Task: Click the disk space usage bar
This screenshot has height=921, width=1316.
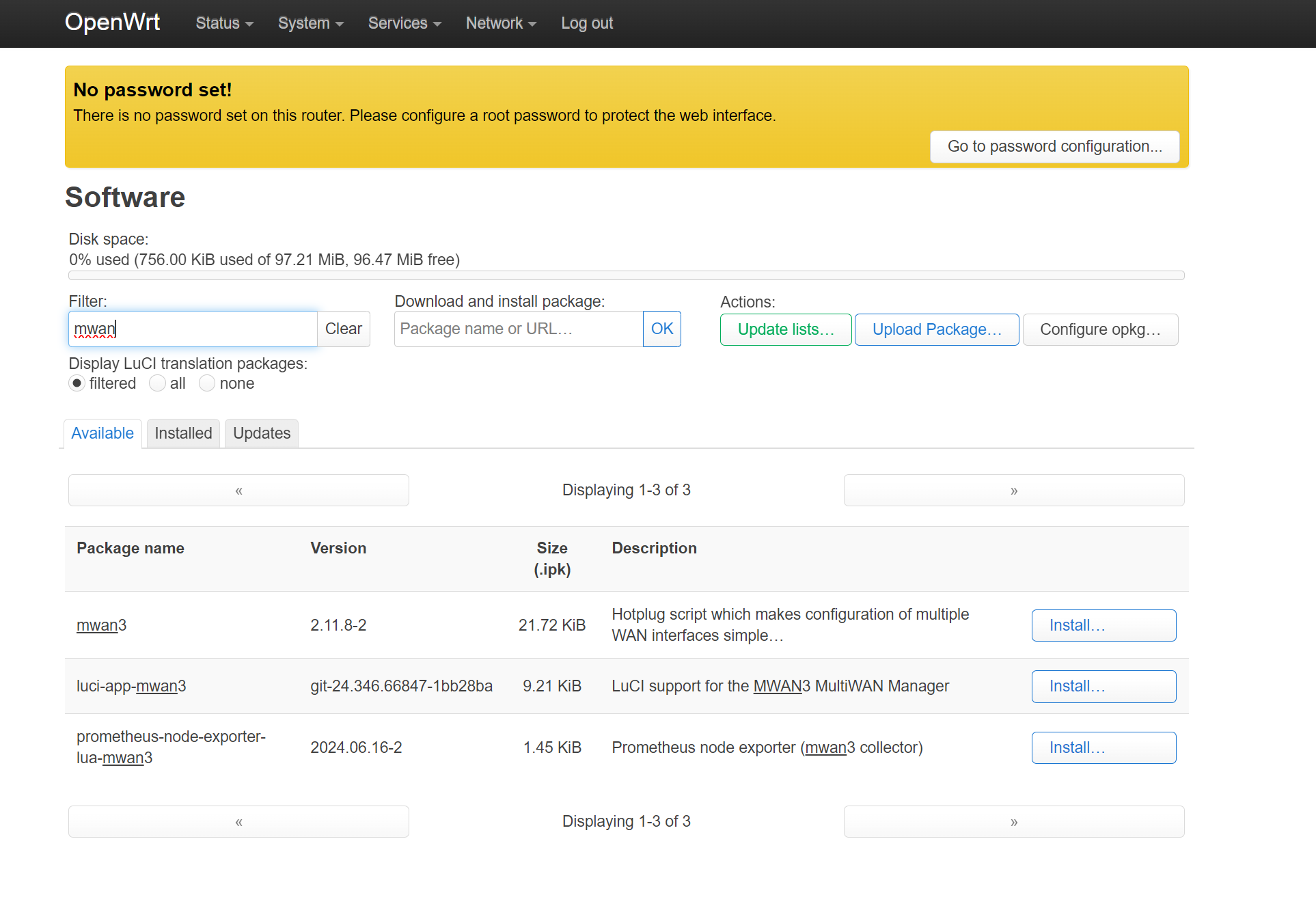Action: click(626, 275)
